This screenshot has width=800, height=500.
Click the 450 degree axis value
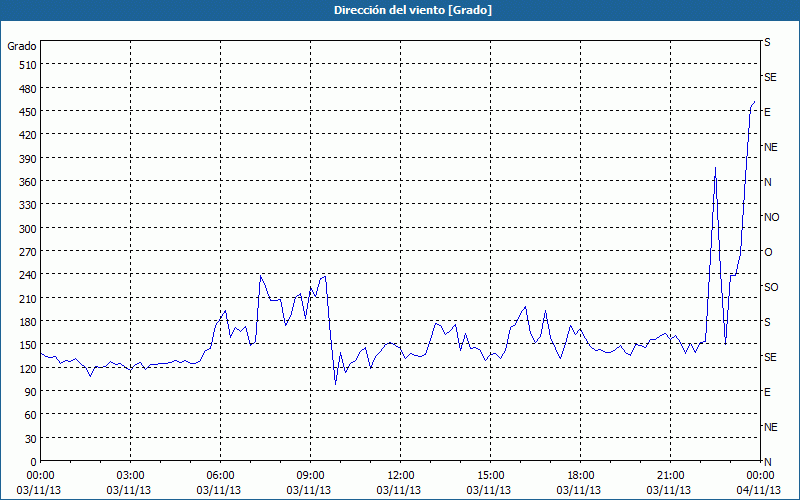[28, 112]
